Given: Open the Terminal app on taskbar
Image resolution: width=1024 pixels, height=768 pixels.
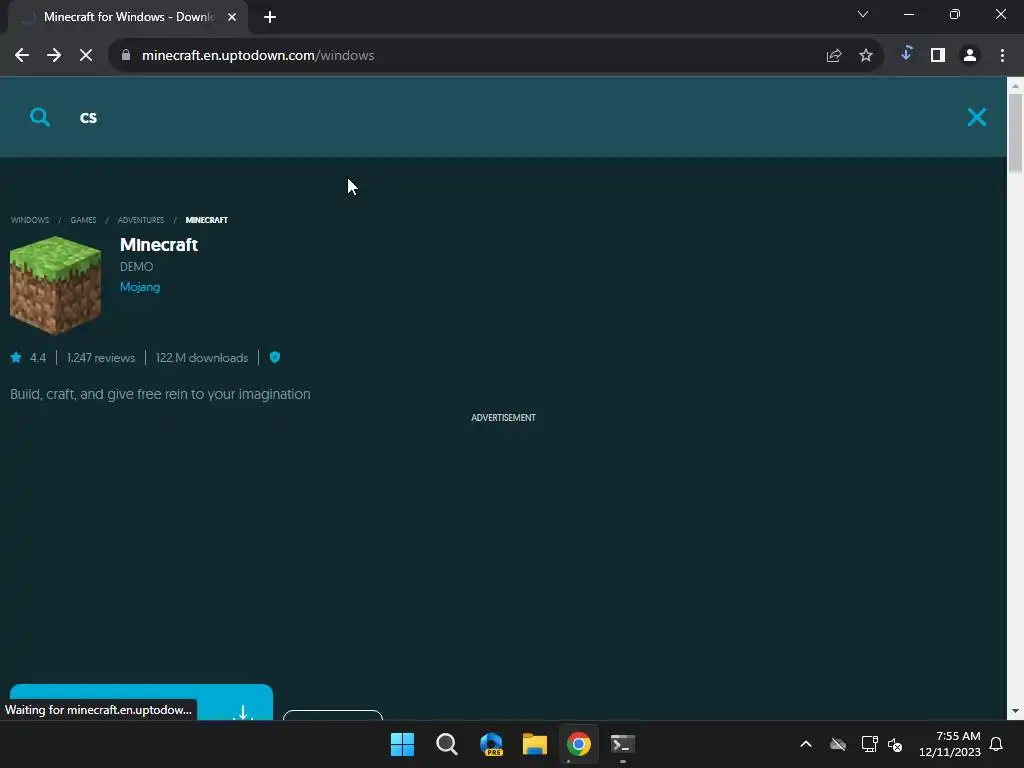Looking at the screenshot, I should pyautogui.click(x=623, y=744).
